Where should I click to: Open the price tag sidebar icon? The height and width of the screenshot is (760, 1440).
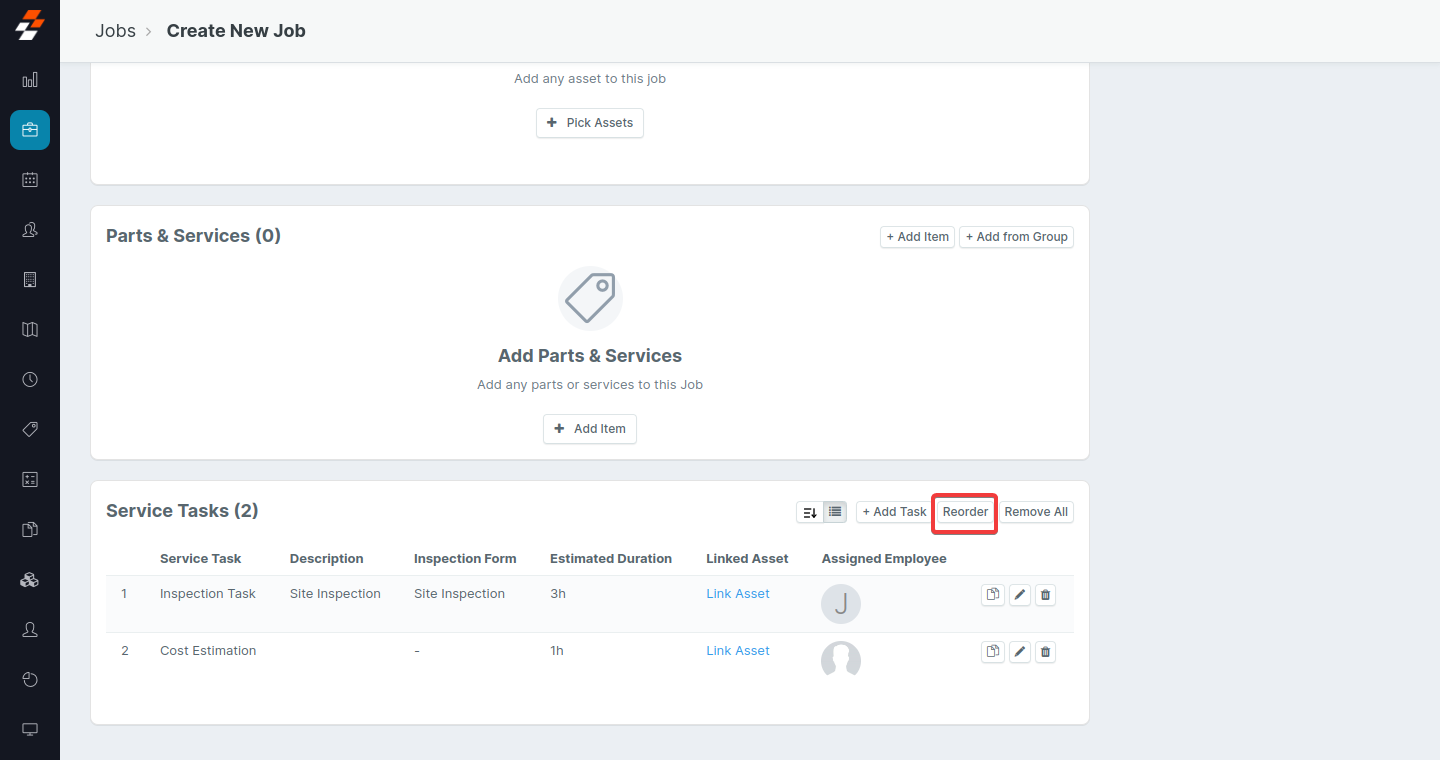[30, 430]
